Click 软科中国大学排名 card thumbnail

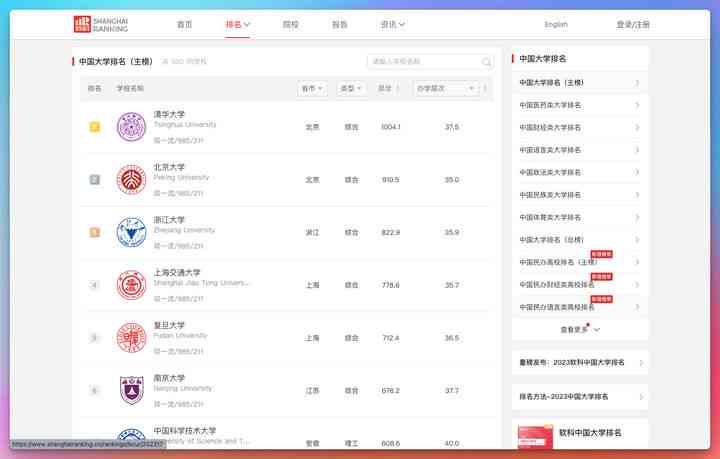pyautogui.click(x=535, y=437)
